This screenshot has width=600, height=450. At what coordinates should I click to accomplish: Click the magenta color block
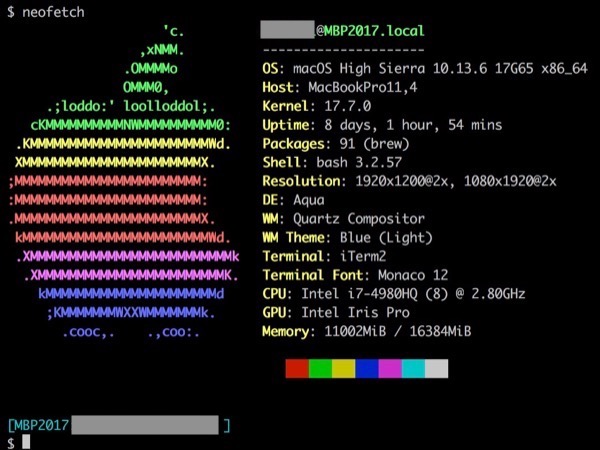390,369
